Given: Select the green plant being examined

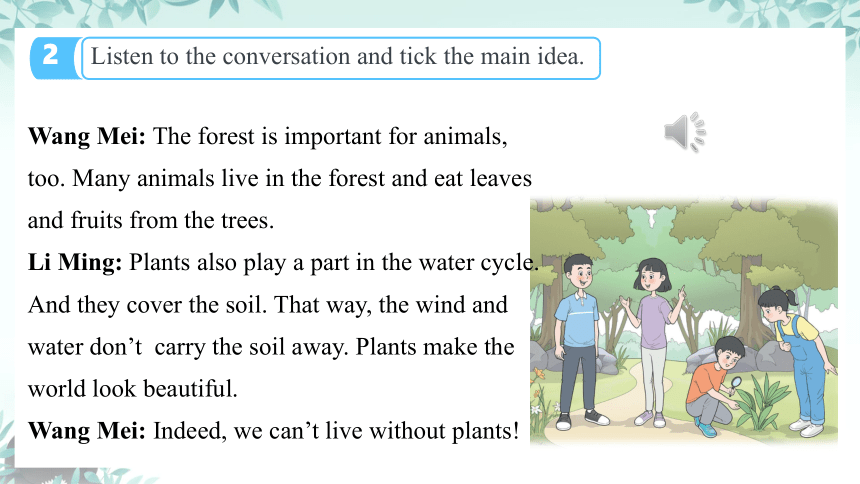Looking at the screenshot, I should coord(762,401).
